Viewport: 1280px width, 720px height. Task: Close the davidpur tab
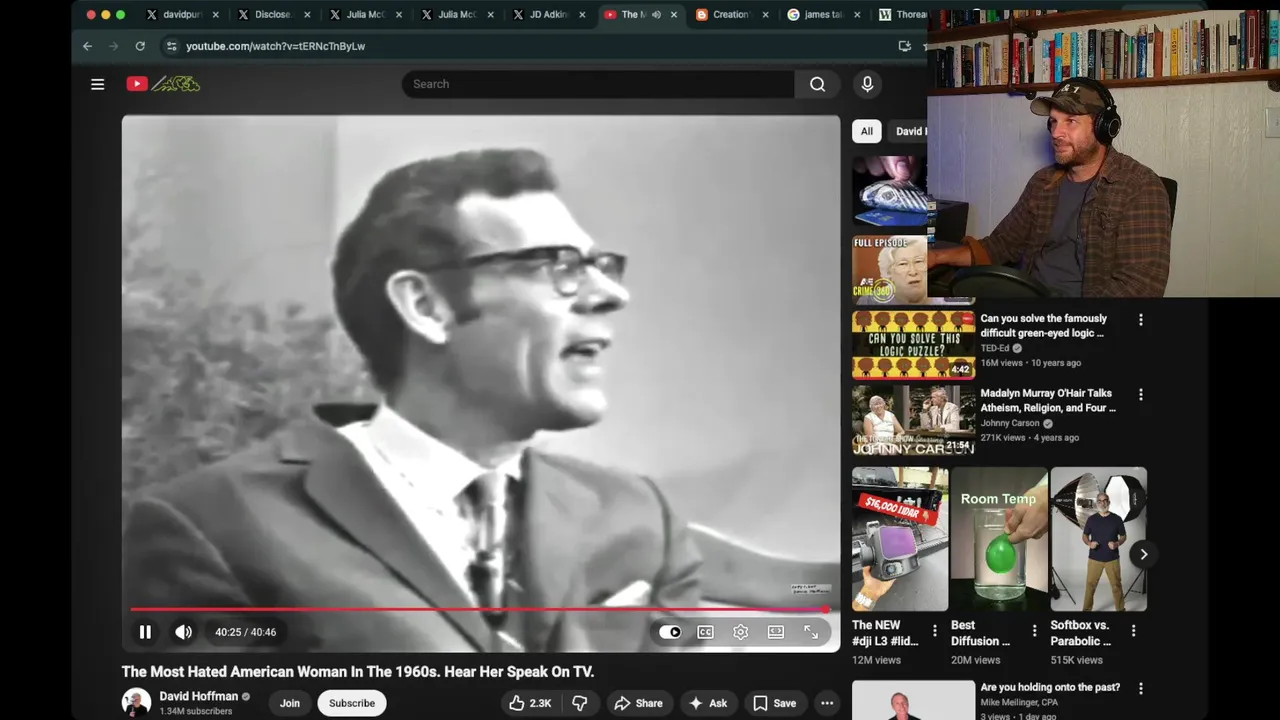click(215, 15)
